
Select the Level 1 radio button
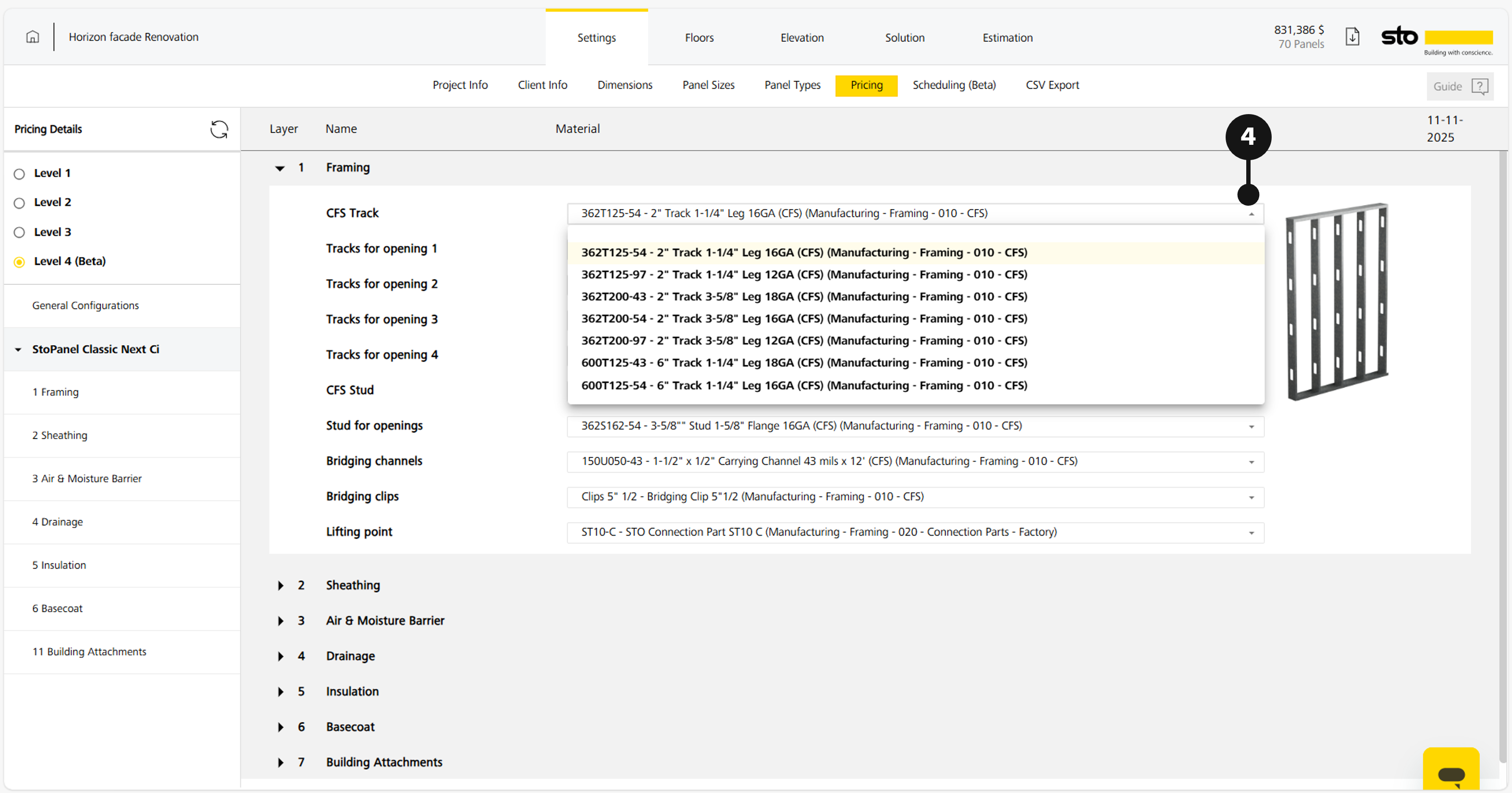click(19, 174)
